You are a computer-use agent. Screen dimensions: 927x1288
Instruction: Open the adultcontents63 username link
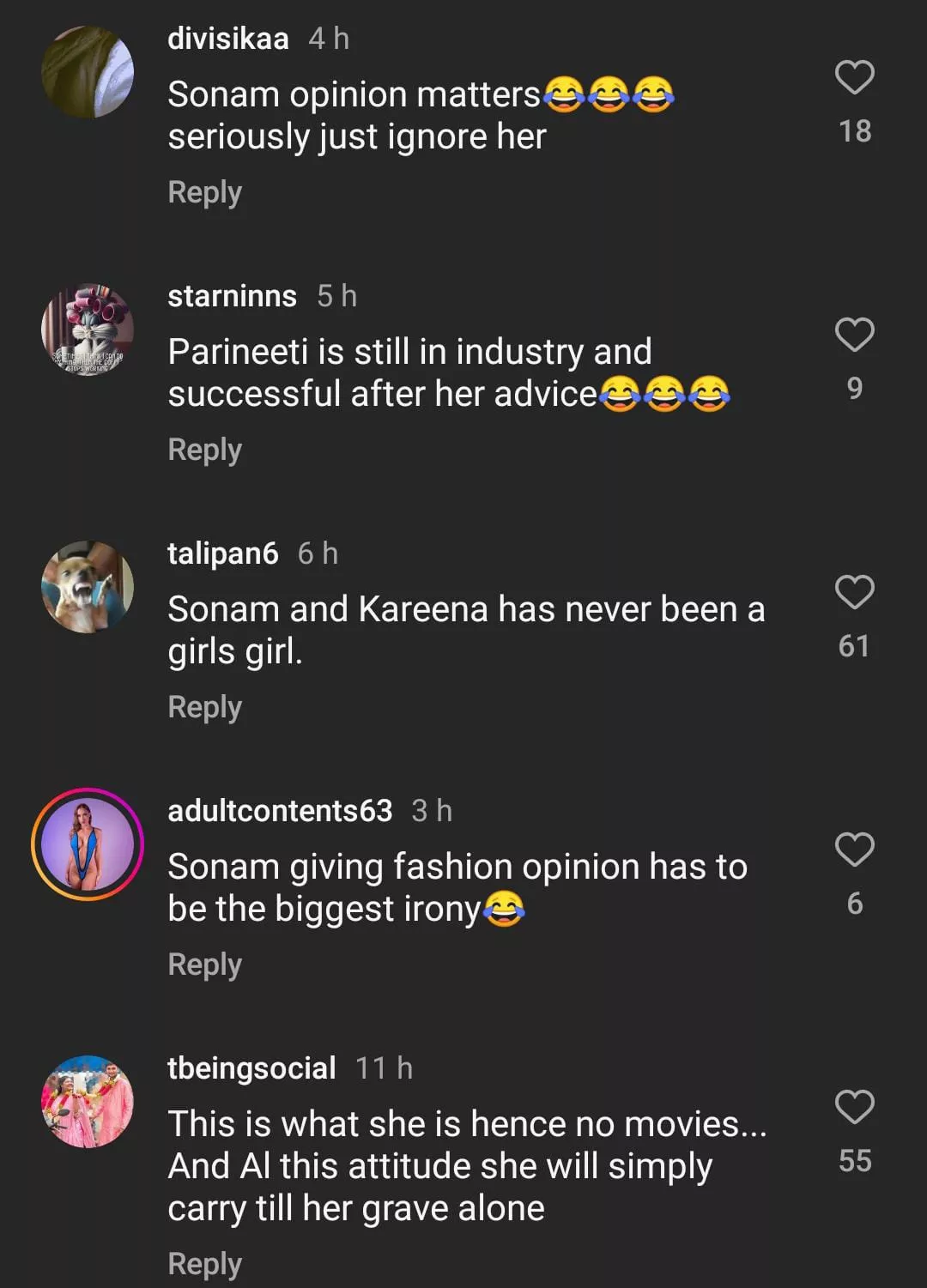pos(280,811)
